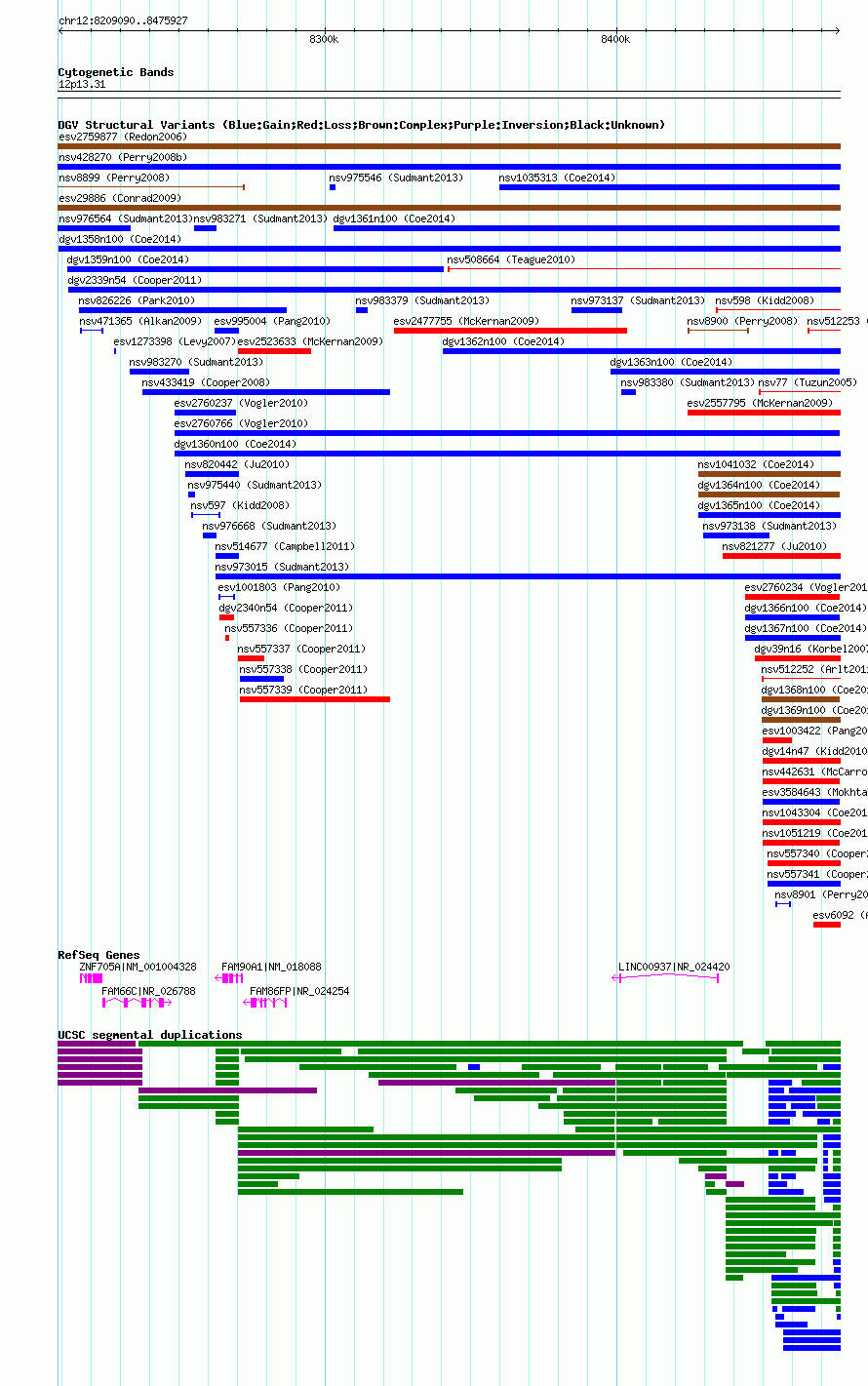The width and height of the screenshot is (868, 1386).
Task: Open dgv1365n100 (Coe2014) variant label
Action: click(759, 505)
